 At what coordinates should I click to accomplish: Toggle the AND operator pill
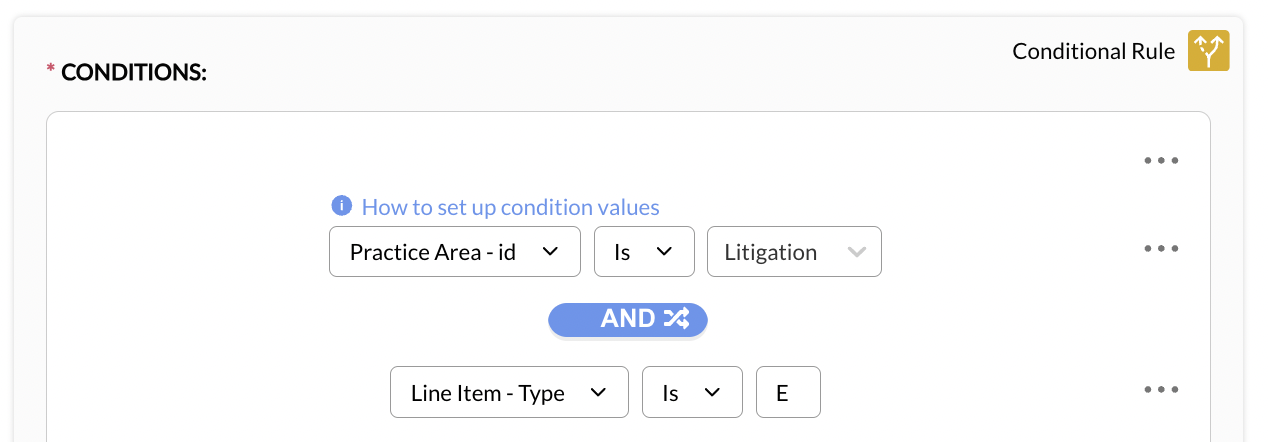pos(627,319)
